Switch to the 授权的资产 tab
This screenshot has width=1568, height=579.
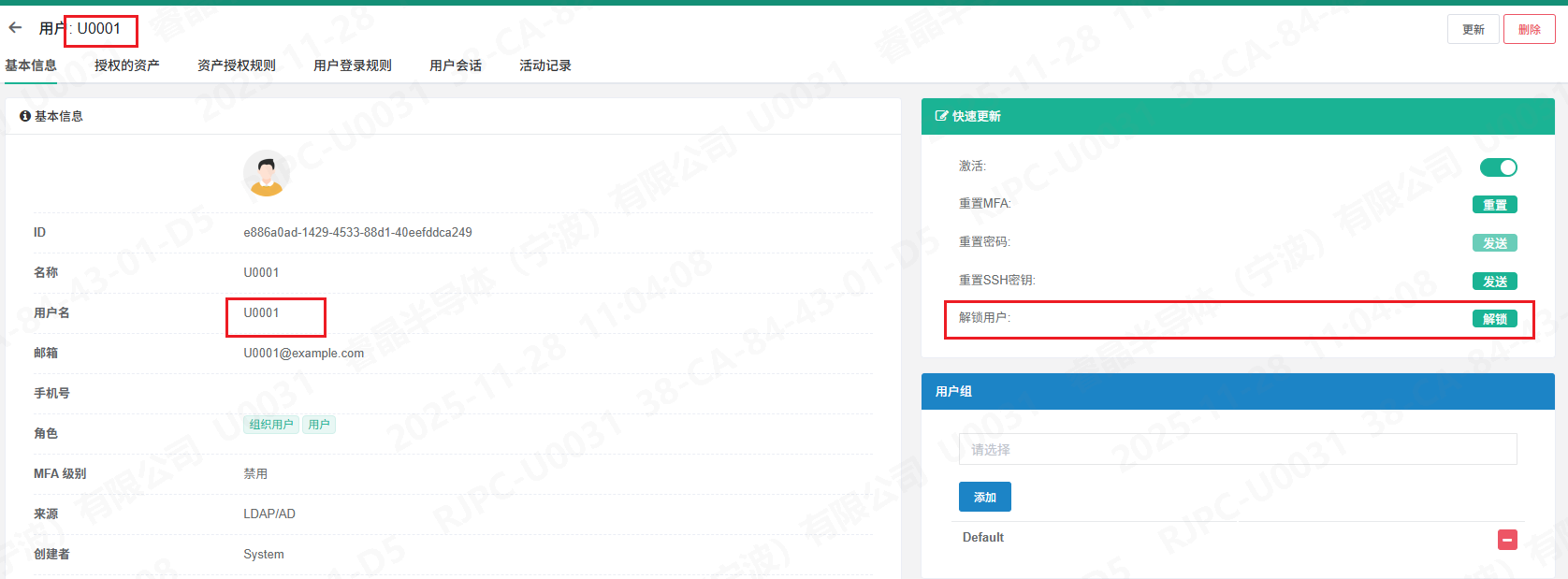[126, 65]
